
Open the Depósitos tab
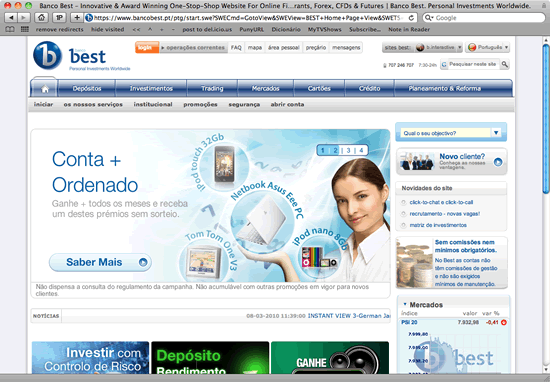click(87, 88)
